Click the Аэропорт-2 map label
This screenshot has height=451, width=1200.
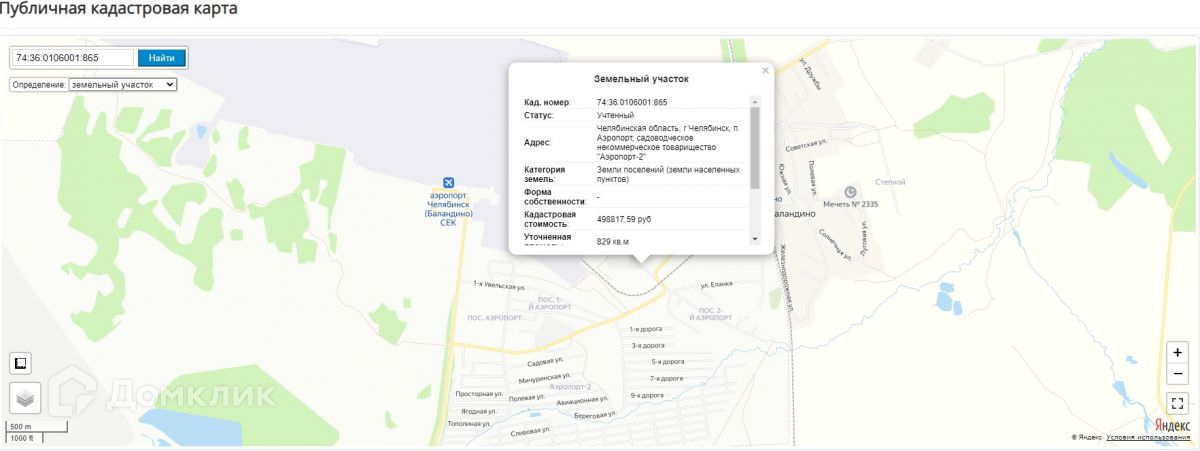(x=571, y=386)
